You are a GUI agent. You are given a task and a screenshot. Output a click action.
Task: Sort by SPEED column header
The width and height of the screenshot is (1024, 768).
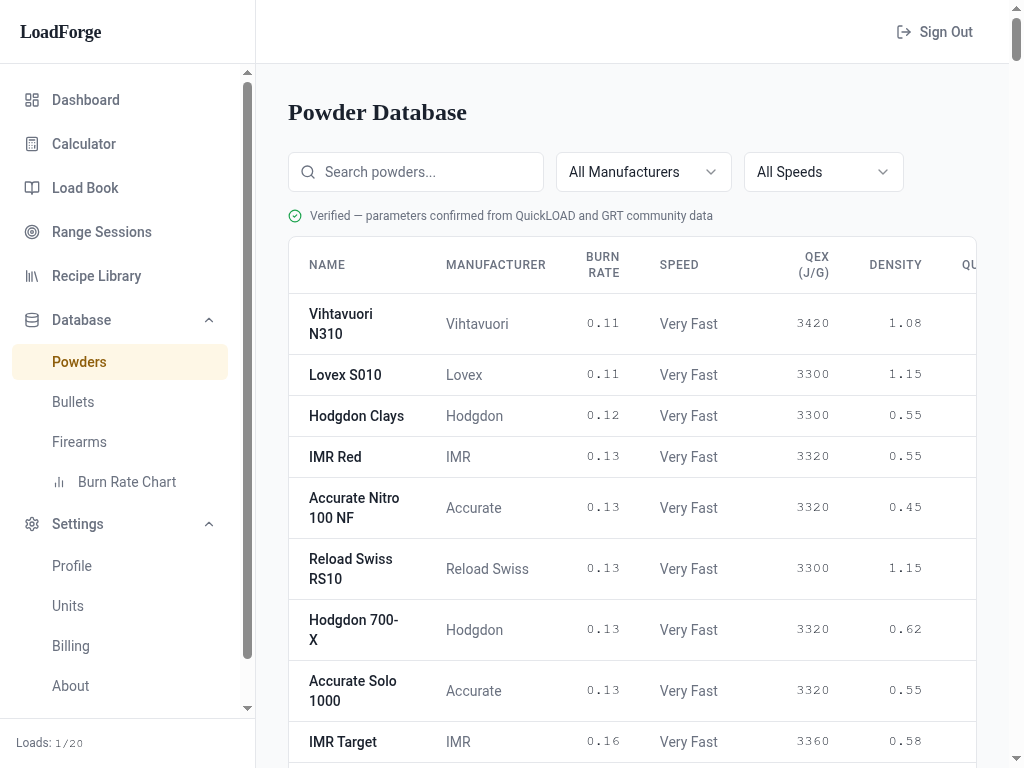pyautogui.click(x=679, y=265)
